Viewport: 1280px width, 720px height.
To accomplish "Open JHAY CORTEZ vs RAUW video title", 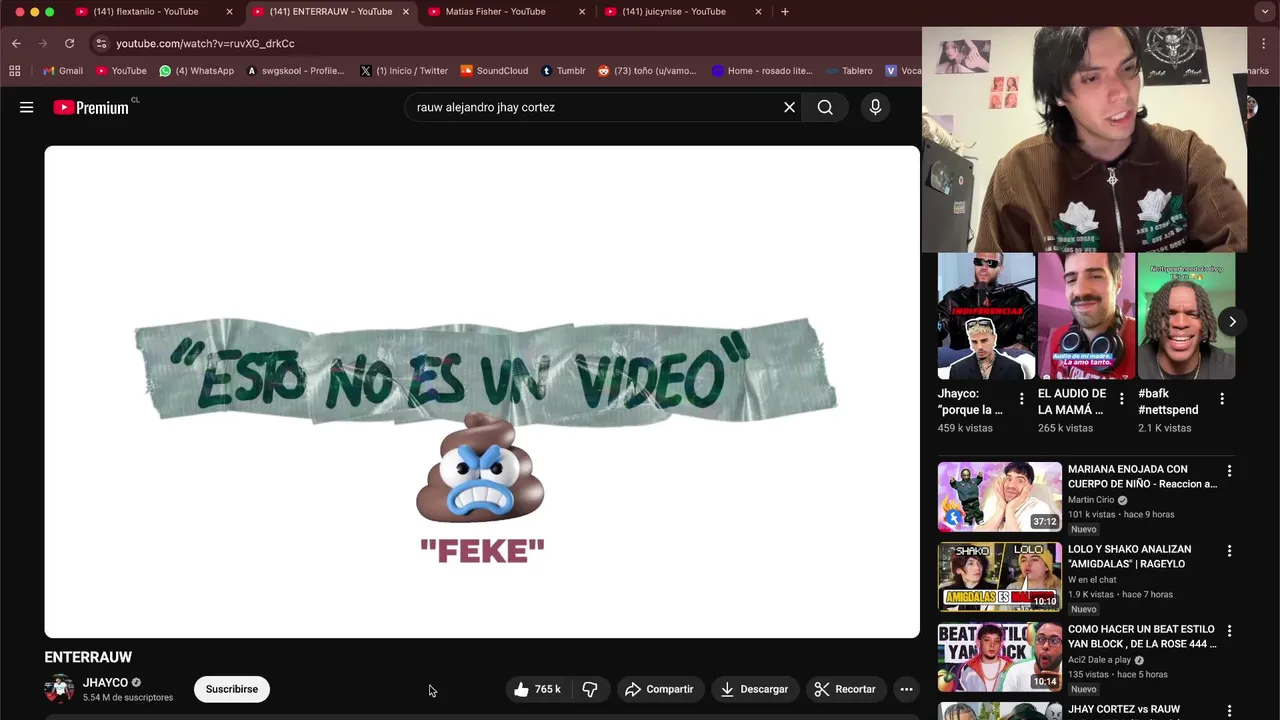I will pyautogui.click(x=1124, y=709).
